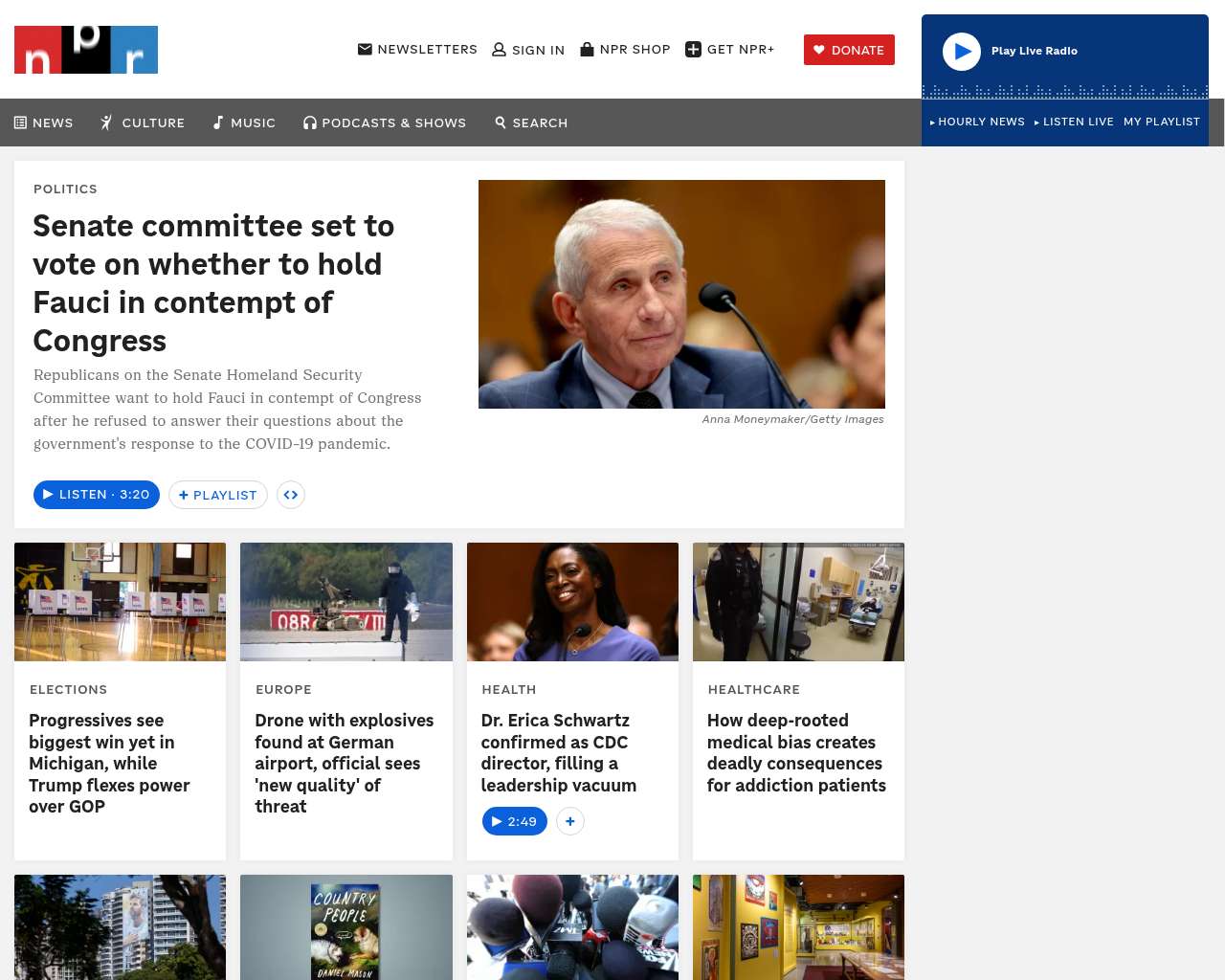The image size is (1225, 980).
Task: Click the yellow gallery interior thumbnail
Action: pyautogui.click(x=798, y=927)
